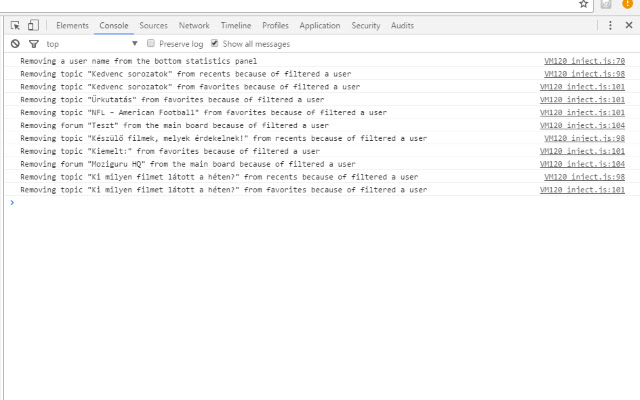Open inject.js:101 link for Kedvenc sorozatok favorites
The width and height of the screenshot is (640, 400).
coord(582,87)
